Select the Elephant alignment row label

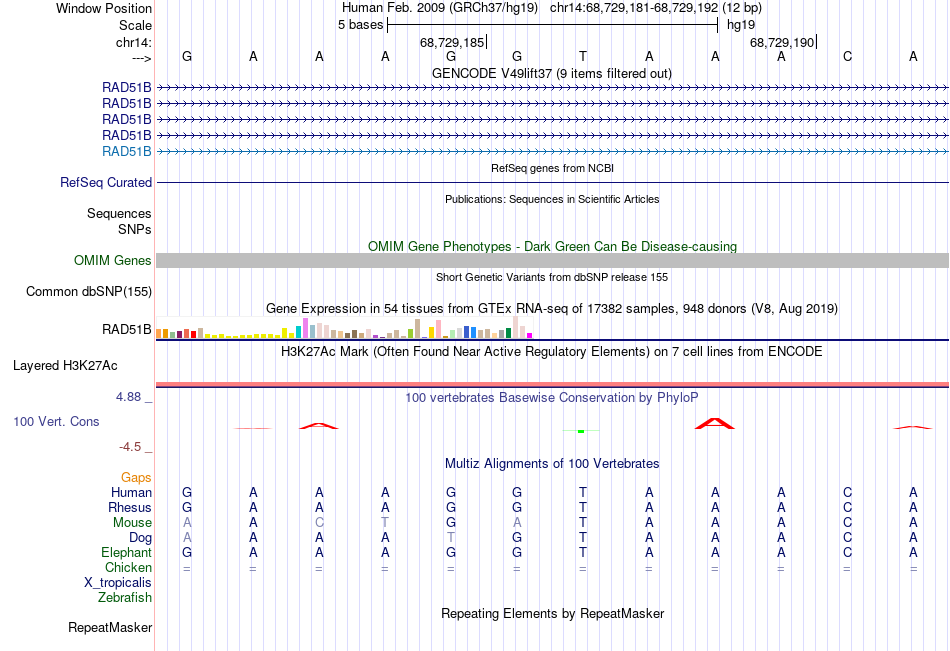tap(127, 552)
